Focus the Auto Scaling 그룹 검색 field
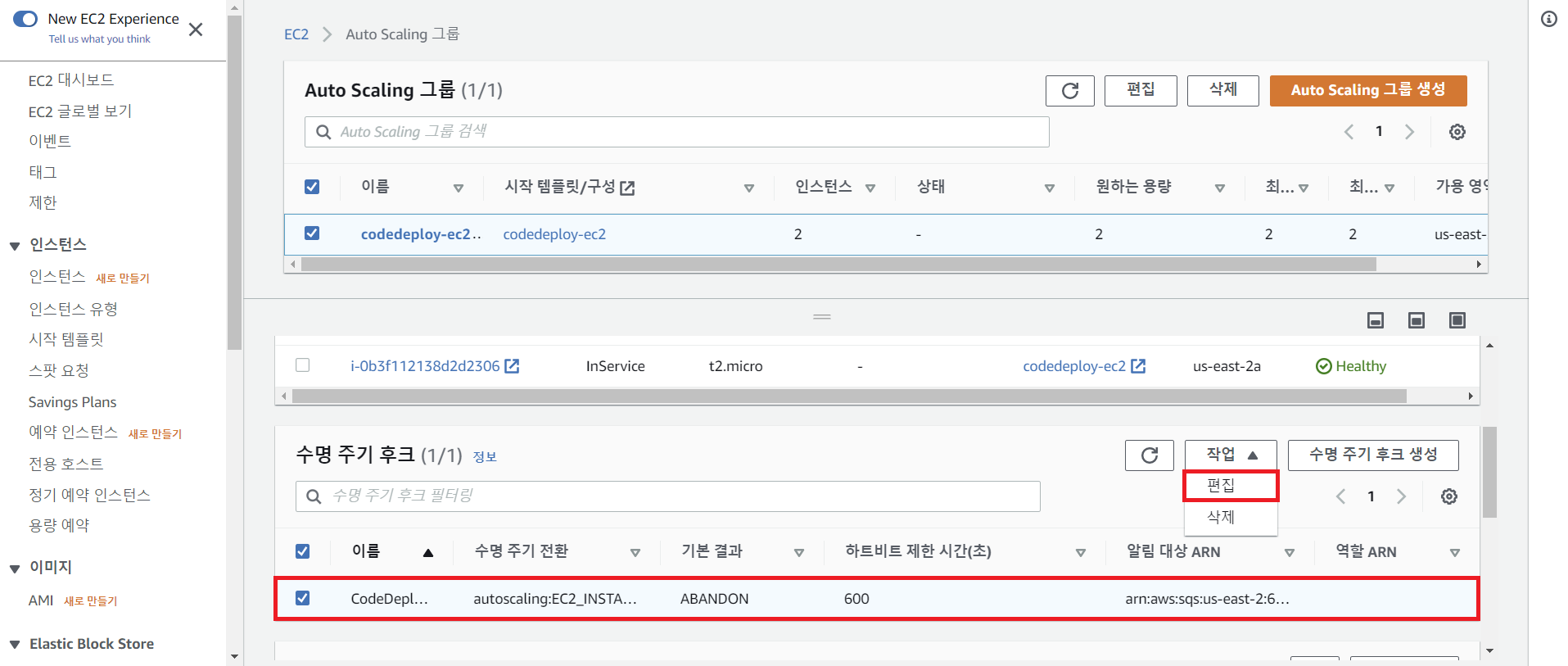 677,132
